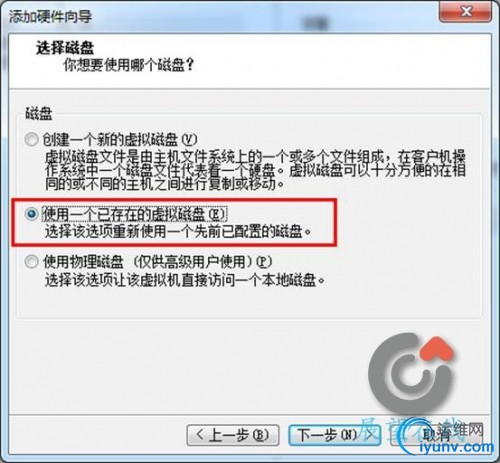Cancel the wizard with 取消 button

coord(437,435)
